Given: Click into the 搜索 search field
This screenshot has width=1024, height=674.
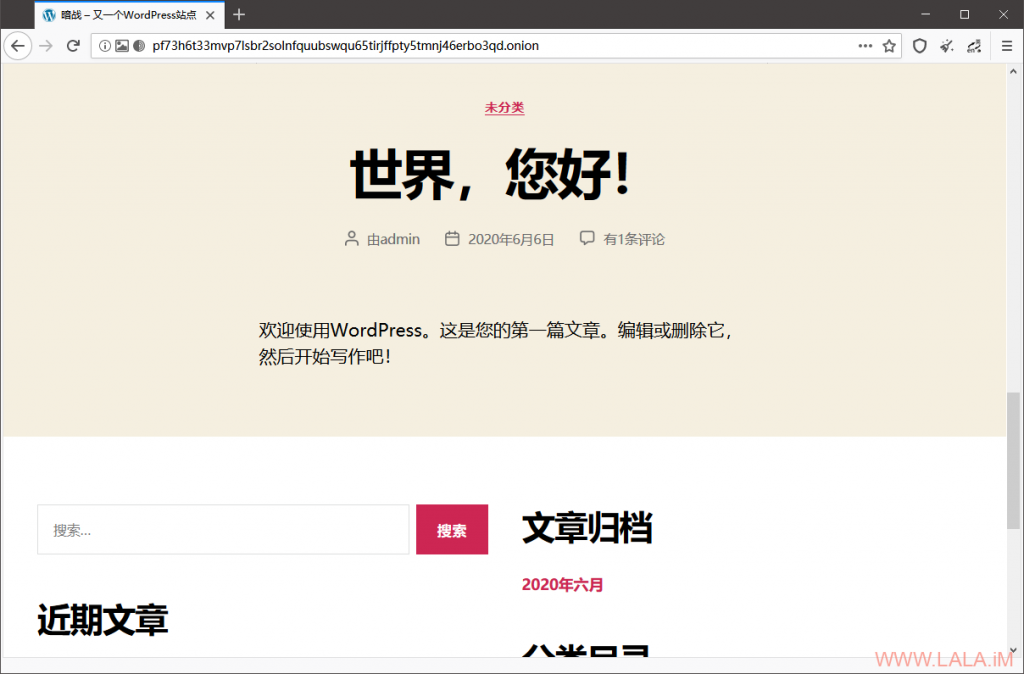Looking at the screenshot, I should pos(223,530).
